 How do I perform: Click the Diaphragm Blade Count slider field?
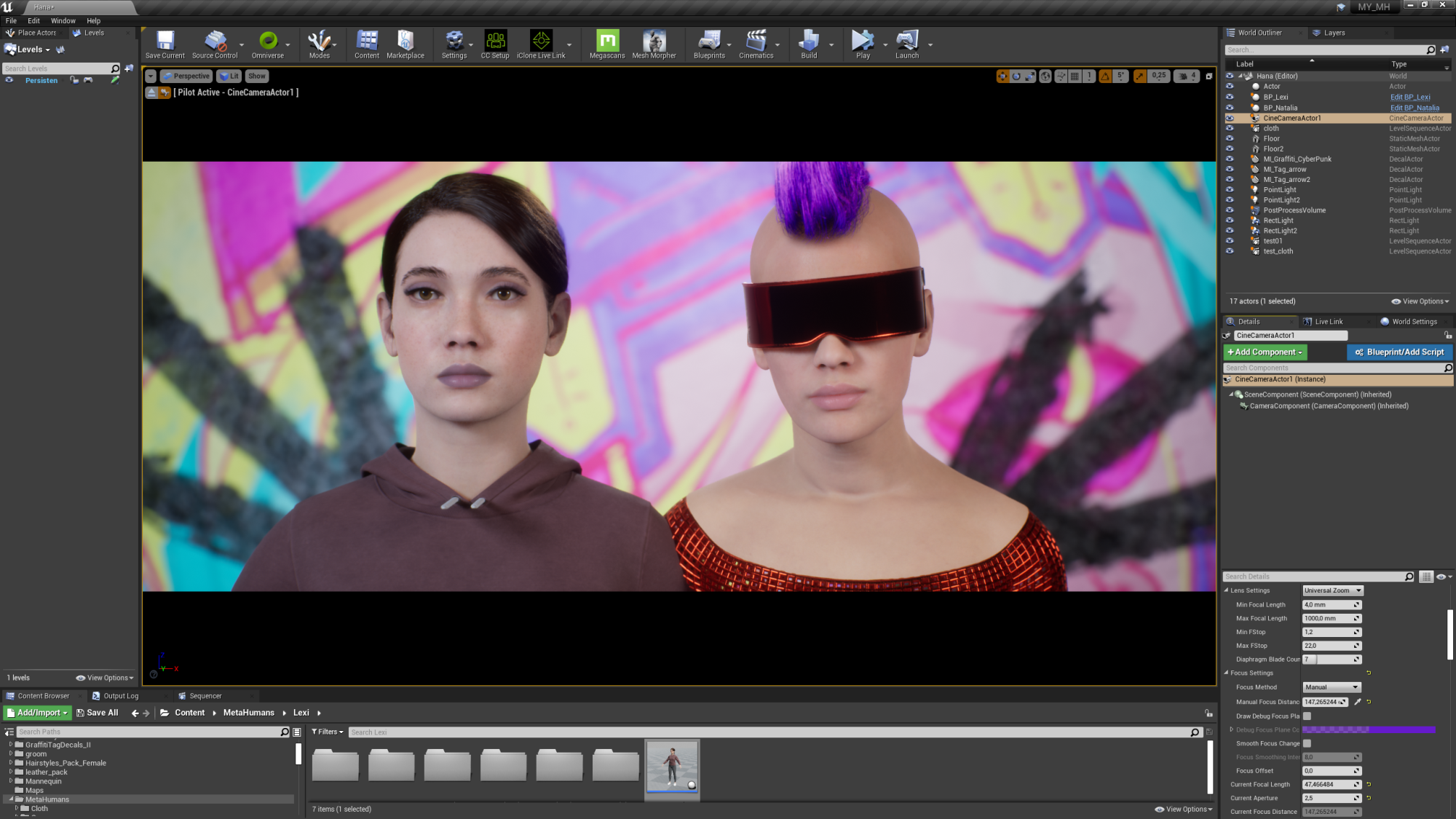click(x=1332, y=660)
